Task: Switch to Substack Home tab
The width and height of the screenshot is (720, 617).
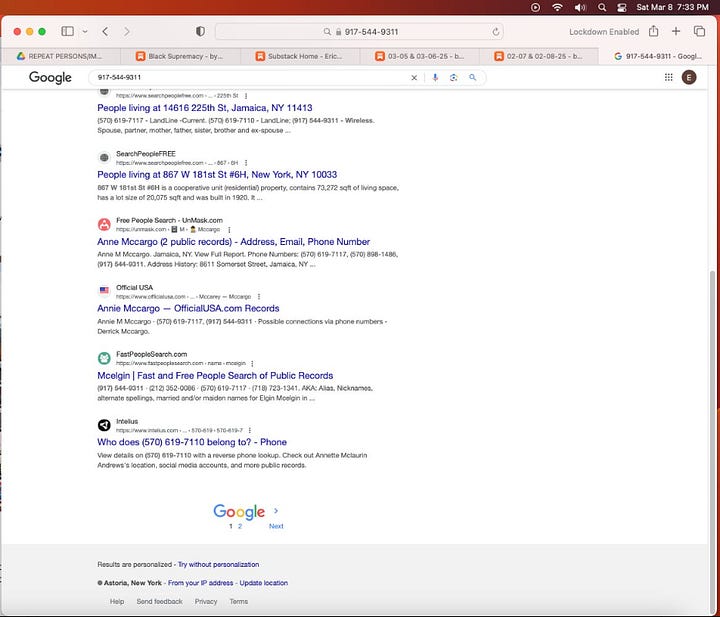Action: [300, 56]
